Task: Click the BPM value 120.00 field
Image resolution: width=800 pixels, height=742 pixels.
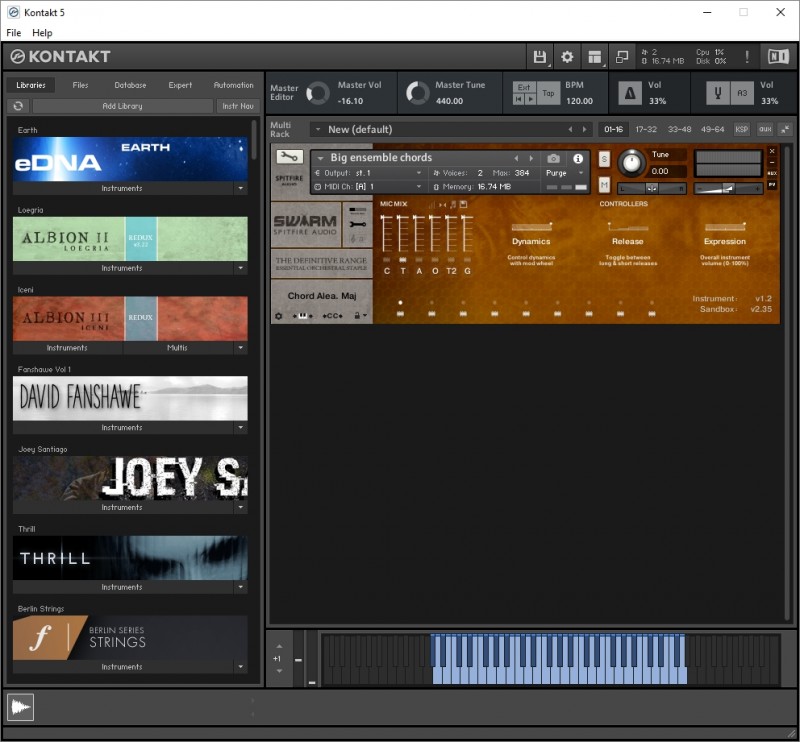Action: pyautogui.click(x=580, y=101)
